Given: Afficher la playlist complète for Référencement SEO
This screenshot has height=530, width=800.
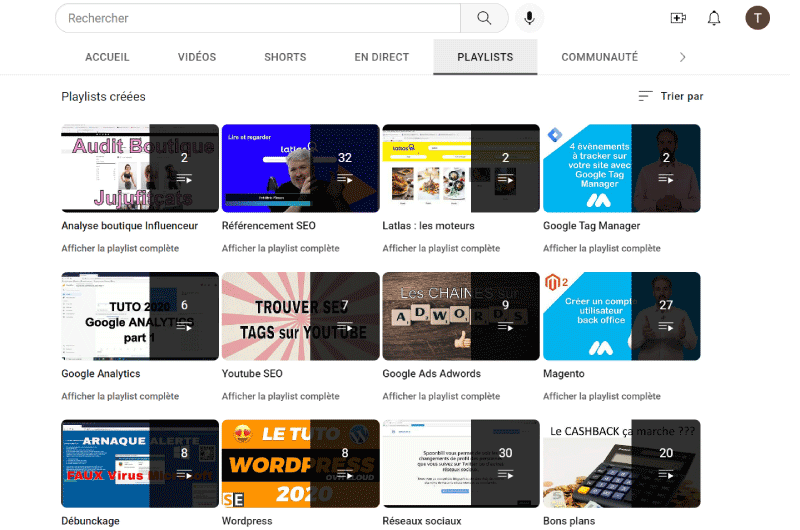Looking at the screenshot, I should click(x=281, y=248).
